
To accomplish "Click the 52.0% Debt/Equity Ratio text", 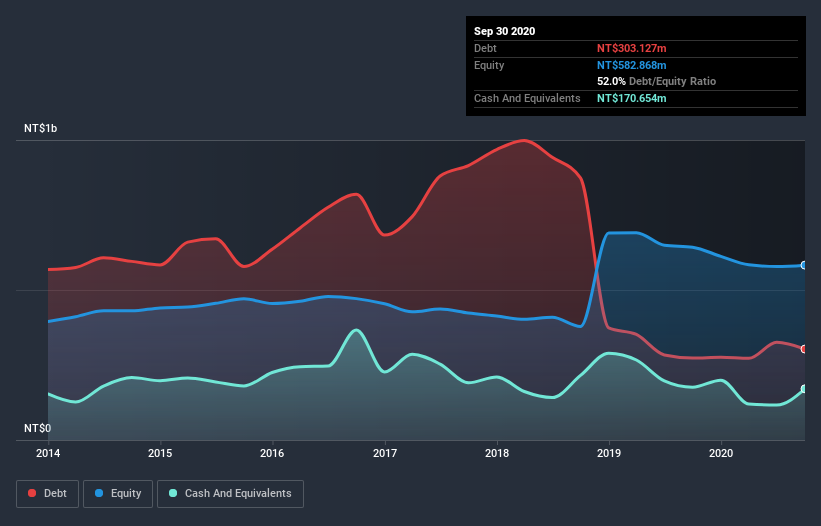I will point(657,81).
